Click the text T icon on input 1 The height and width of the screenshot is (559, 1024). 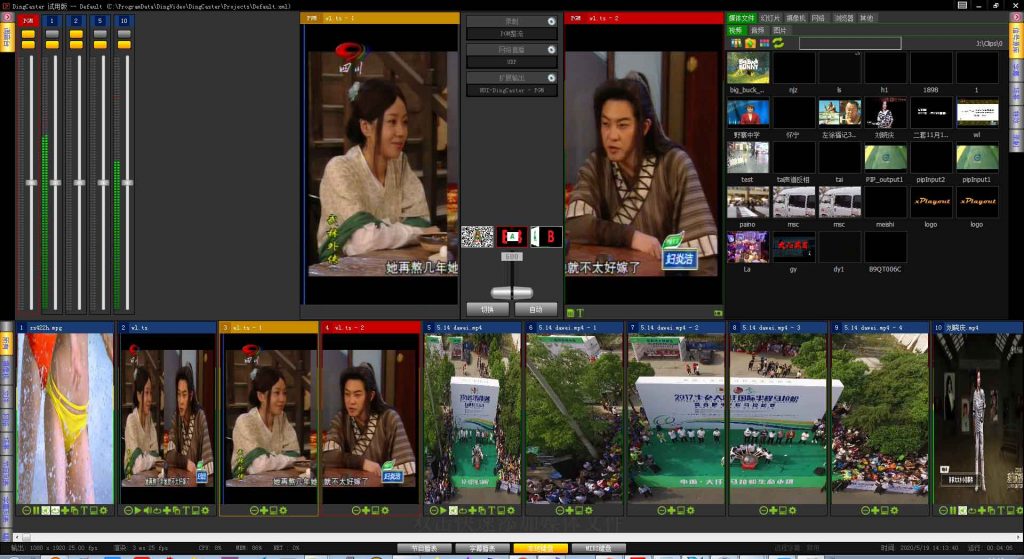coord(84,510)
